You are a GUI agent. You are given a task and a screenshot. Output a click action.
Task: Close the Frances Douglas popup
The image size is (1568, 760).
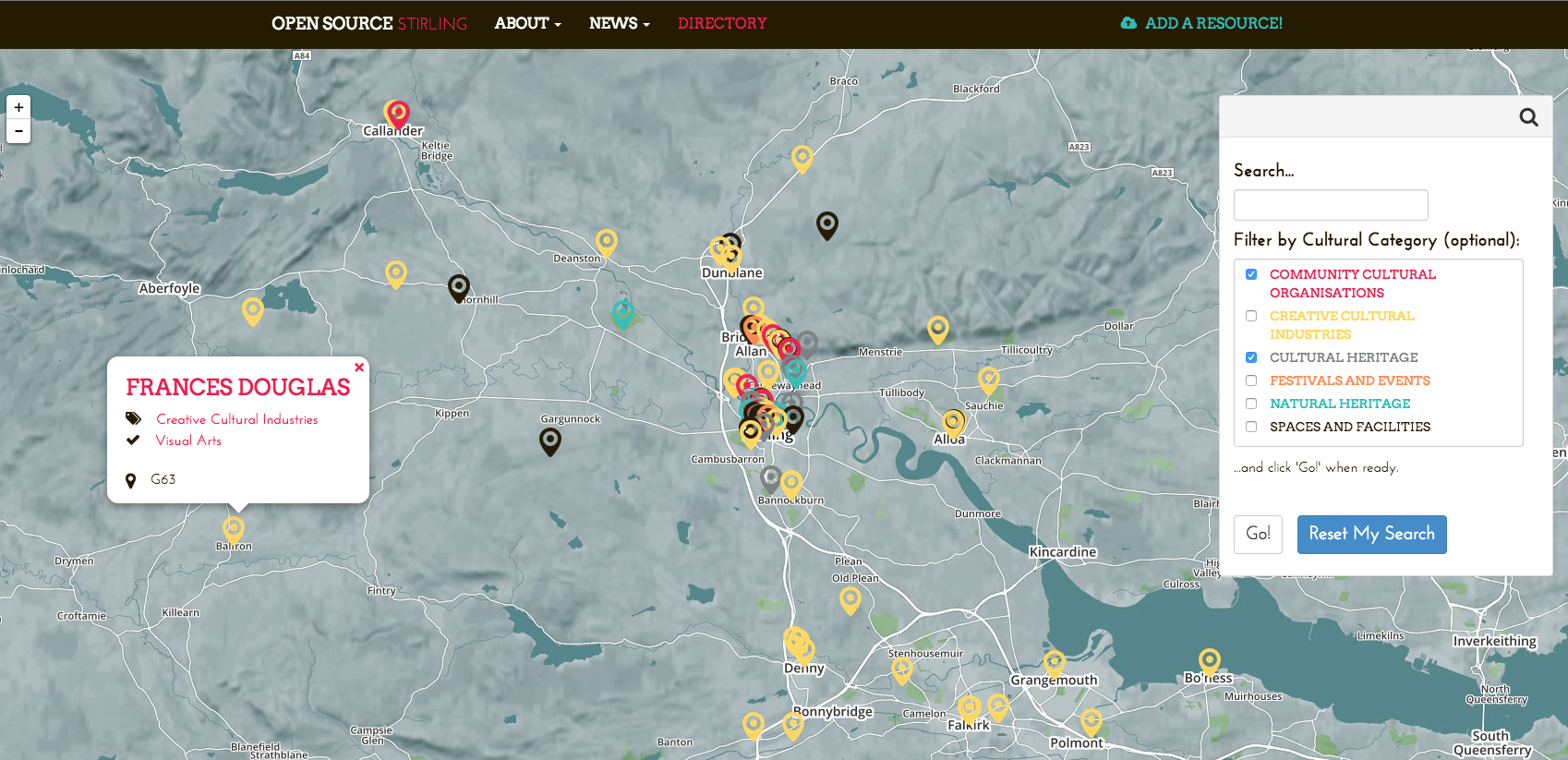click(x=359, y=368)
